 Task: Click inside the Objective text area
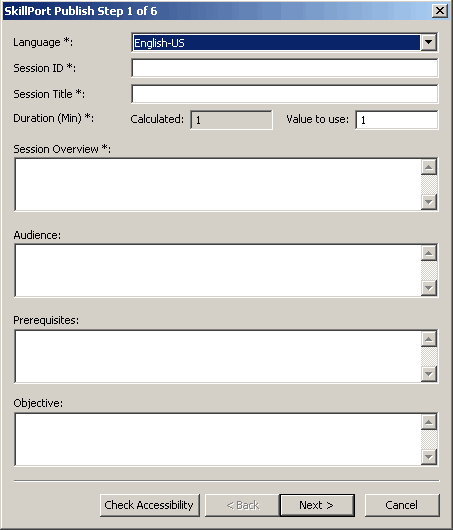click(218, 439)
